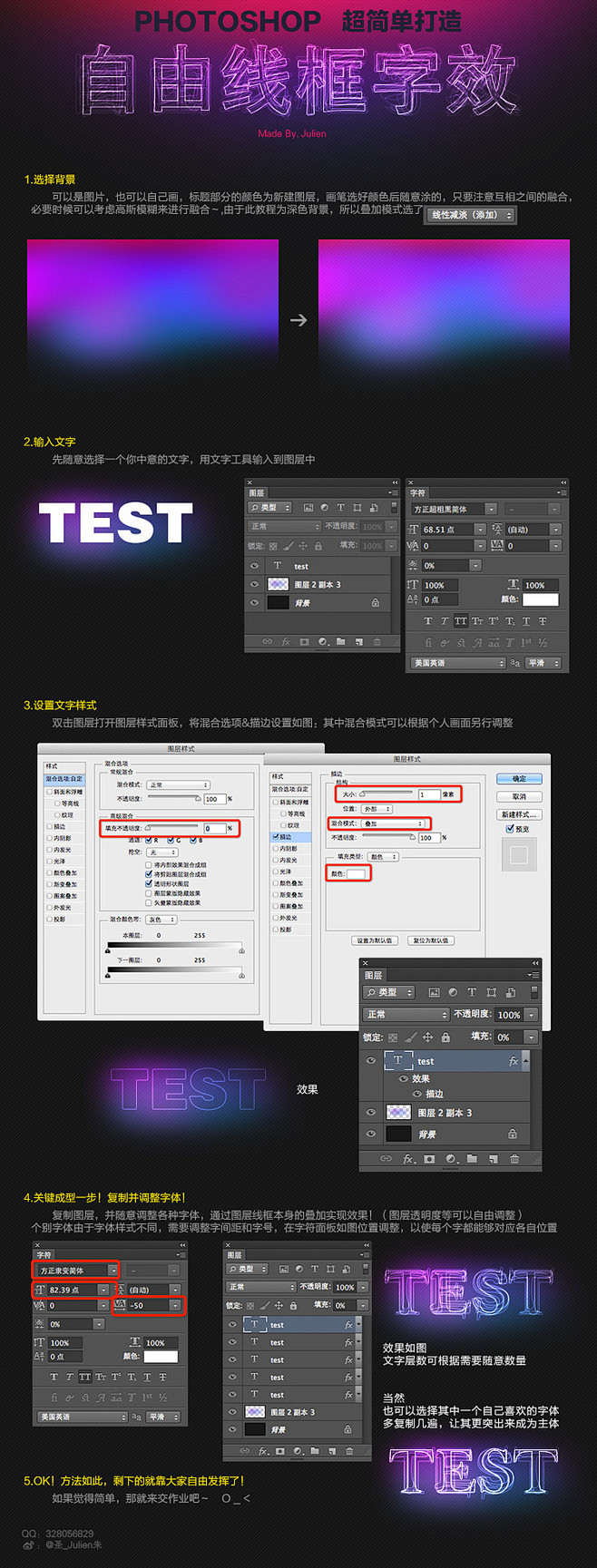This screenshot has width=597, height=1568.
Task: Hide 背景 layer in single-test-layer Layers panel
Action: coord(254,602)
